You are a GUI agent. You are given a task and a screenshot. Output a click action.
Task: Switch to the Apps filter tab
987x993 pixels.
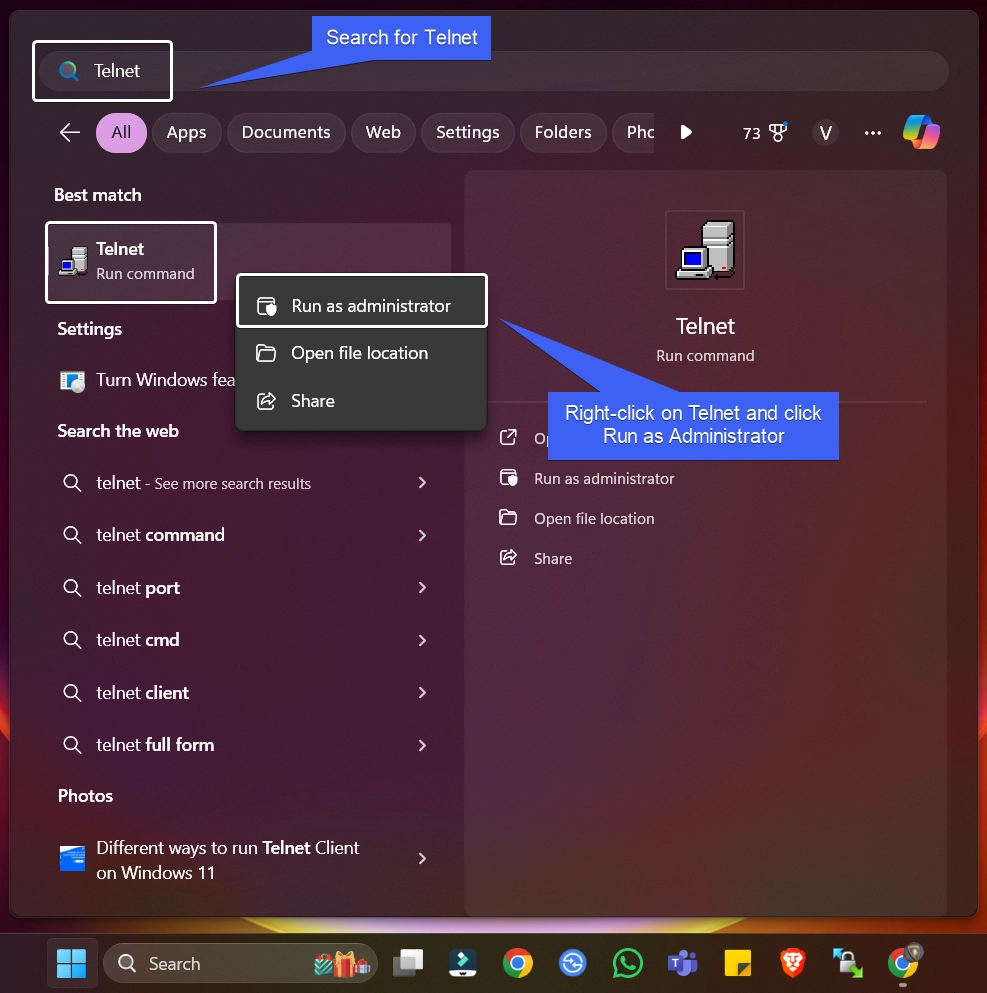186,132
